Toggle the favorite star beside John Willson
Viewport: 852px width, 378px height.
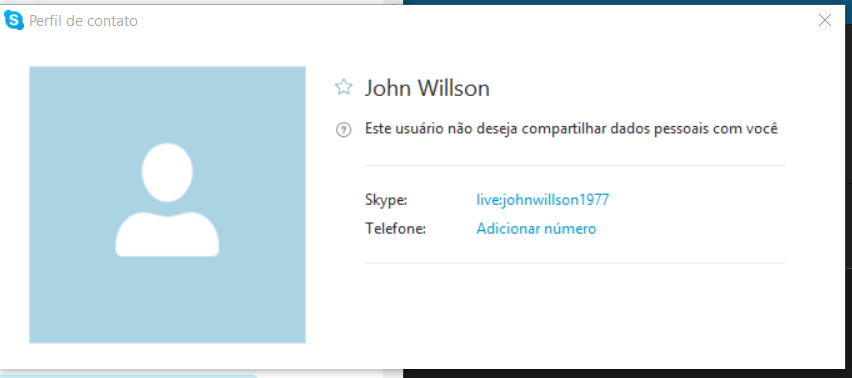(x=343, y=87)
